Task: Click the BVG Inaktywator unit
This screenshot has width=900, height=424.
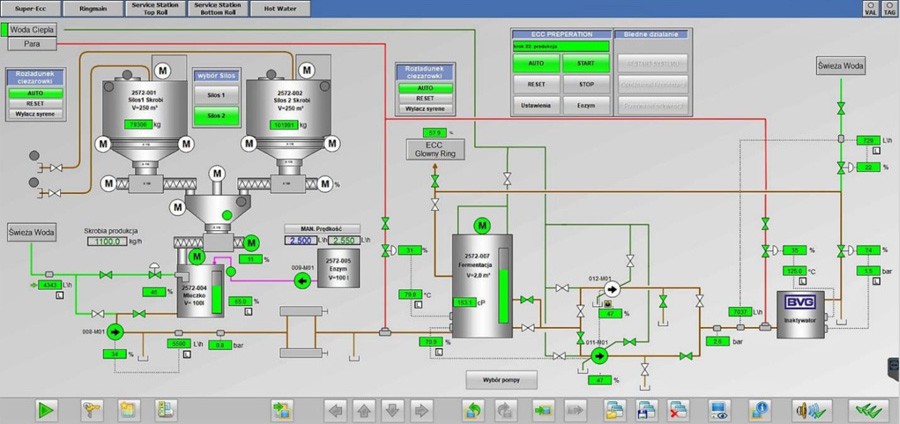Action: (800, 314)
